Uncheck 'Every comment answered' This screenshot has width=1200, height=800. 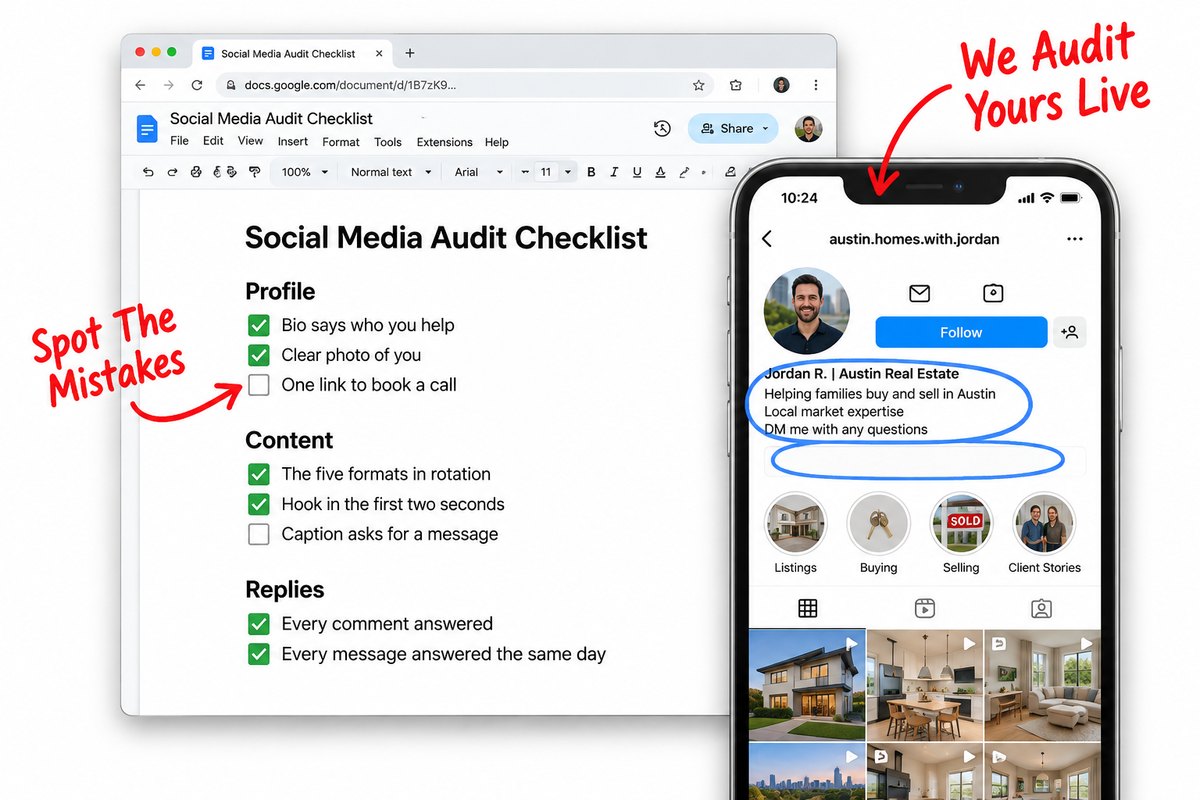[258, 624]
